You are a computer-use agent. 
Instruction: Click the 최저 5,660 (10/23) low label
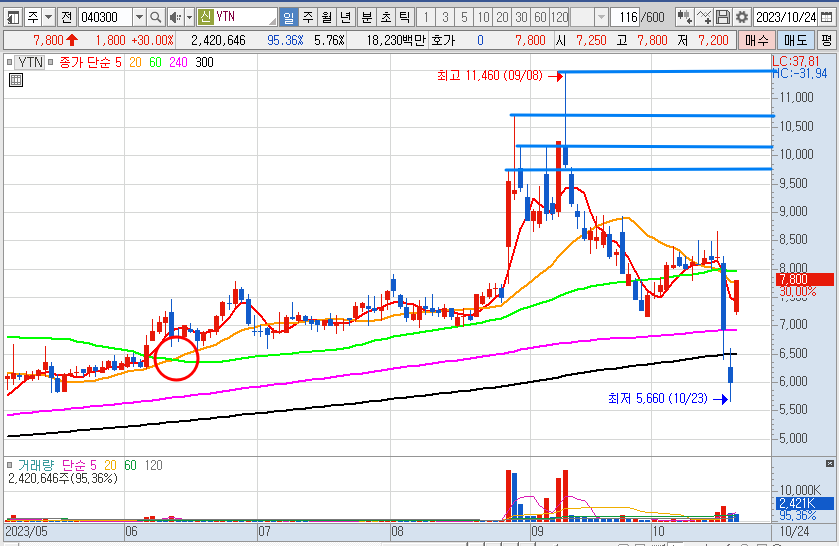click(658, 398)
